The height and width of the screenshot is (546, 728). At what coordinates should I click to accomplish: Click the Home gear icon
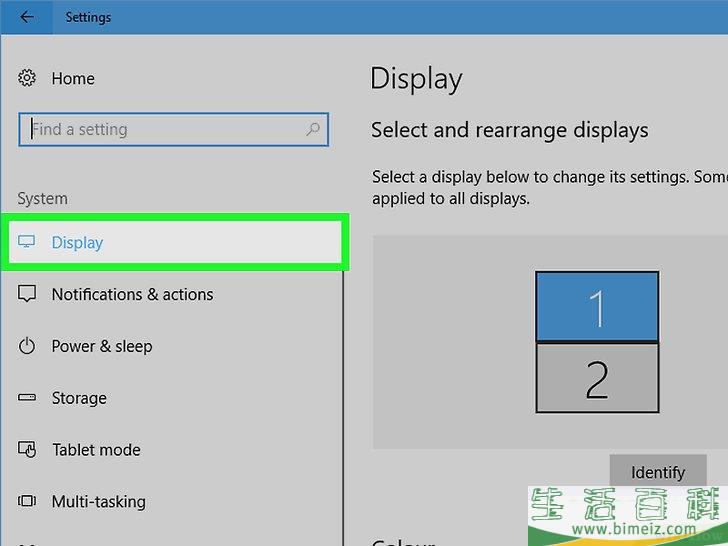point(28,79)
